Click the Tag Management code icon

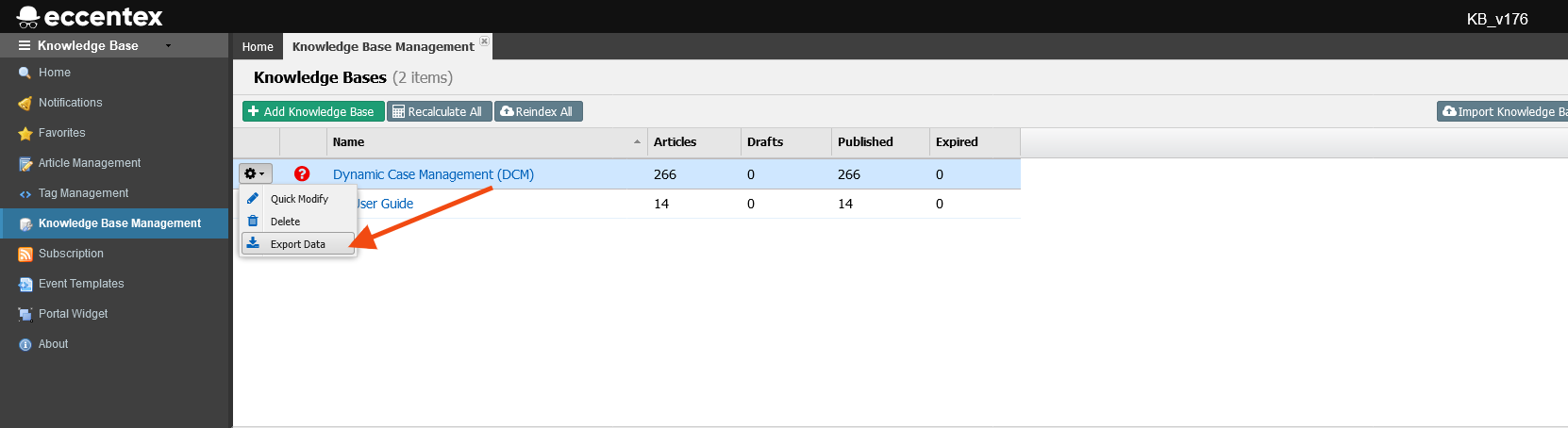click(x=25, y=194)
